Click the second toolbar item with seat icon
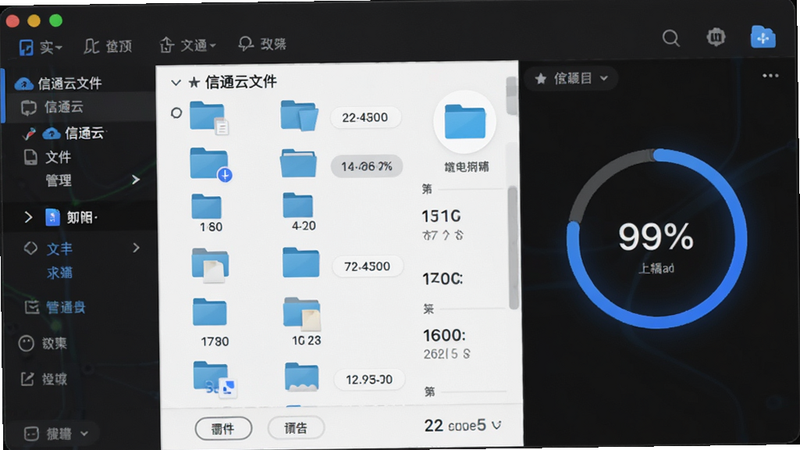The image size is (800, 450). [108, 46]
